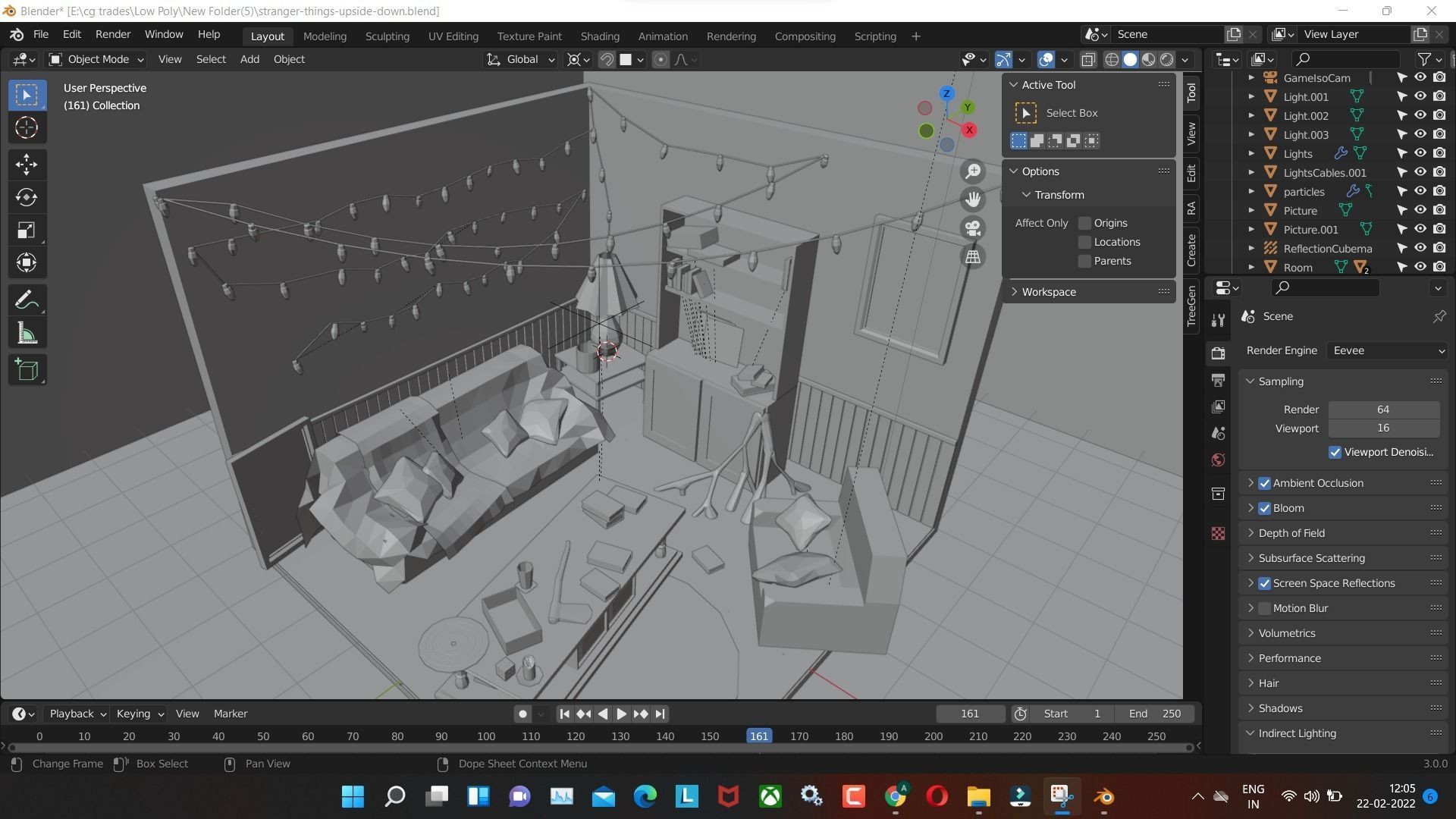
Task: Select the Rotate tool
Action: pos(27,197)
